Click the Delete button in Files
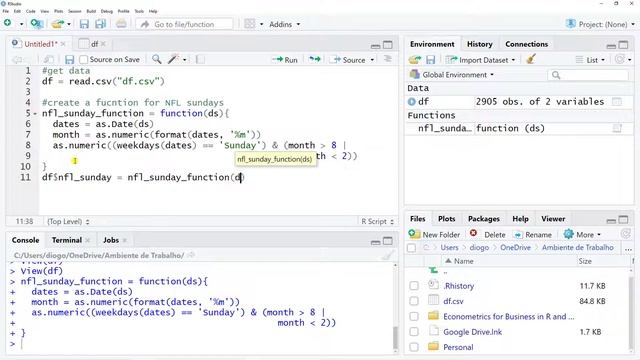The height and width of the screenshot is (360, 640). [487, 234]
